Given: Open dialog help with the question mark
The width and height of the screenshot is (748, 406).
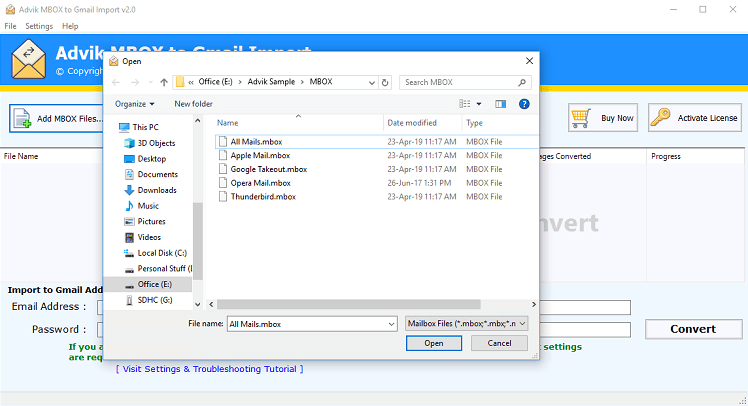Looking at the screenshot, I should pos(524,104).
